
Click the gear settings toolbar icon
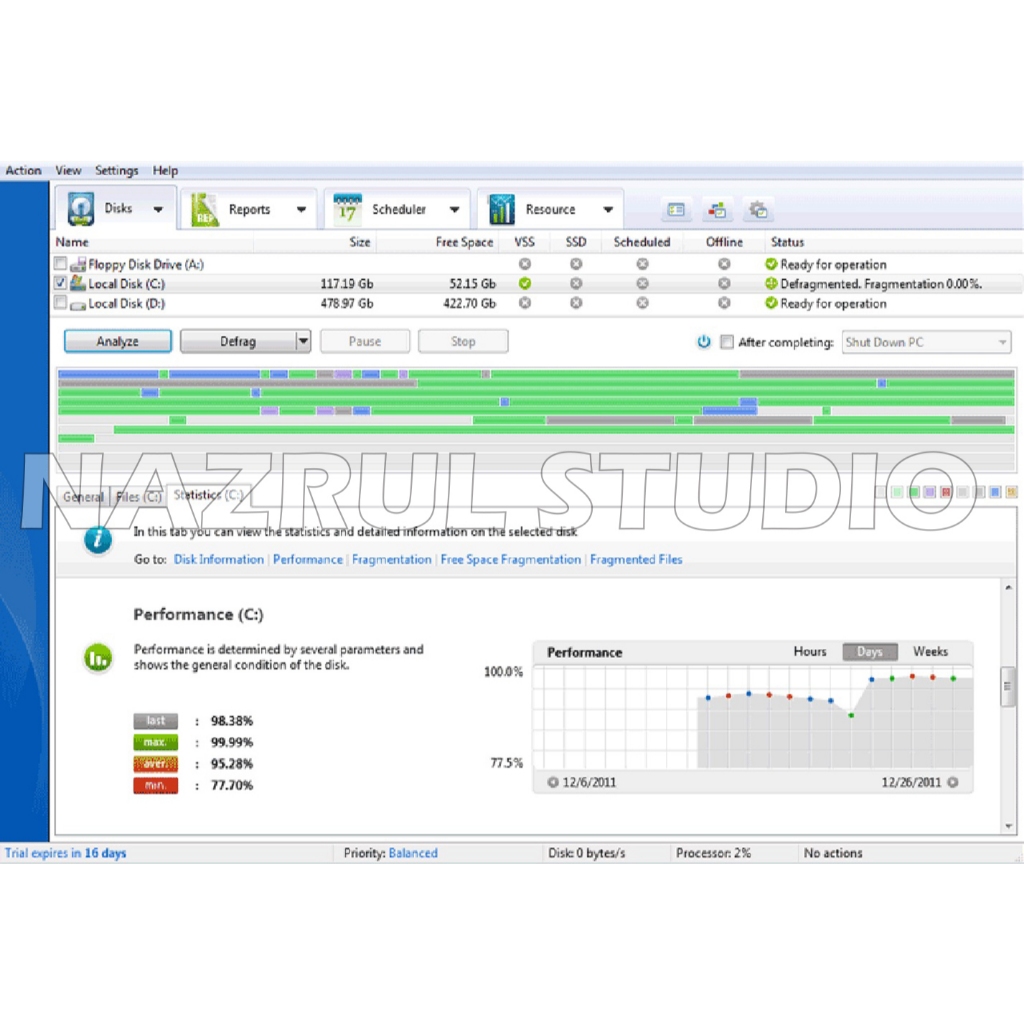point(758,210)
